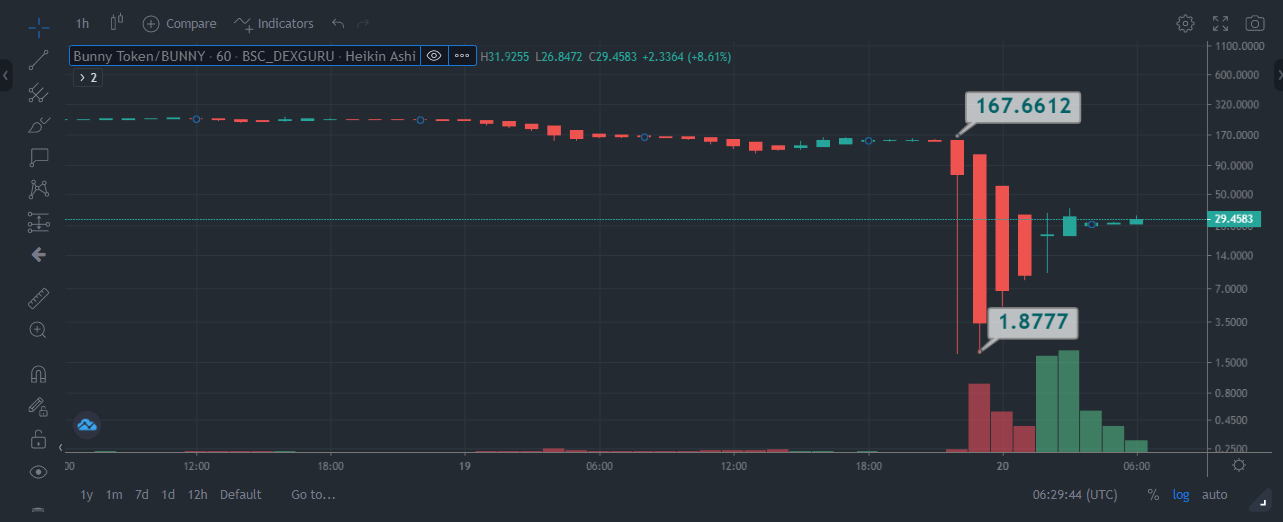Expand the collapsed indicators legend showing 2
Screen dimensions: 1283x522
coord(87,77)
